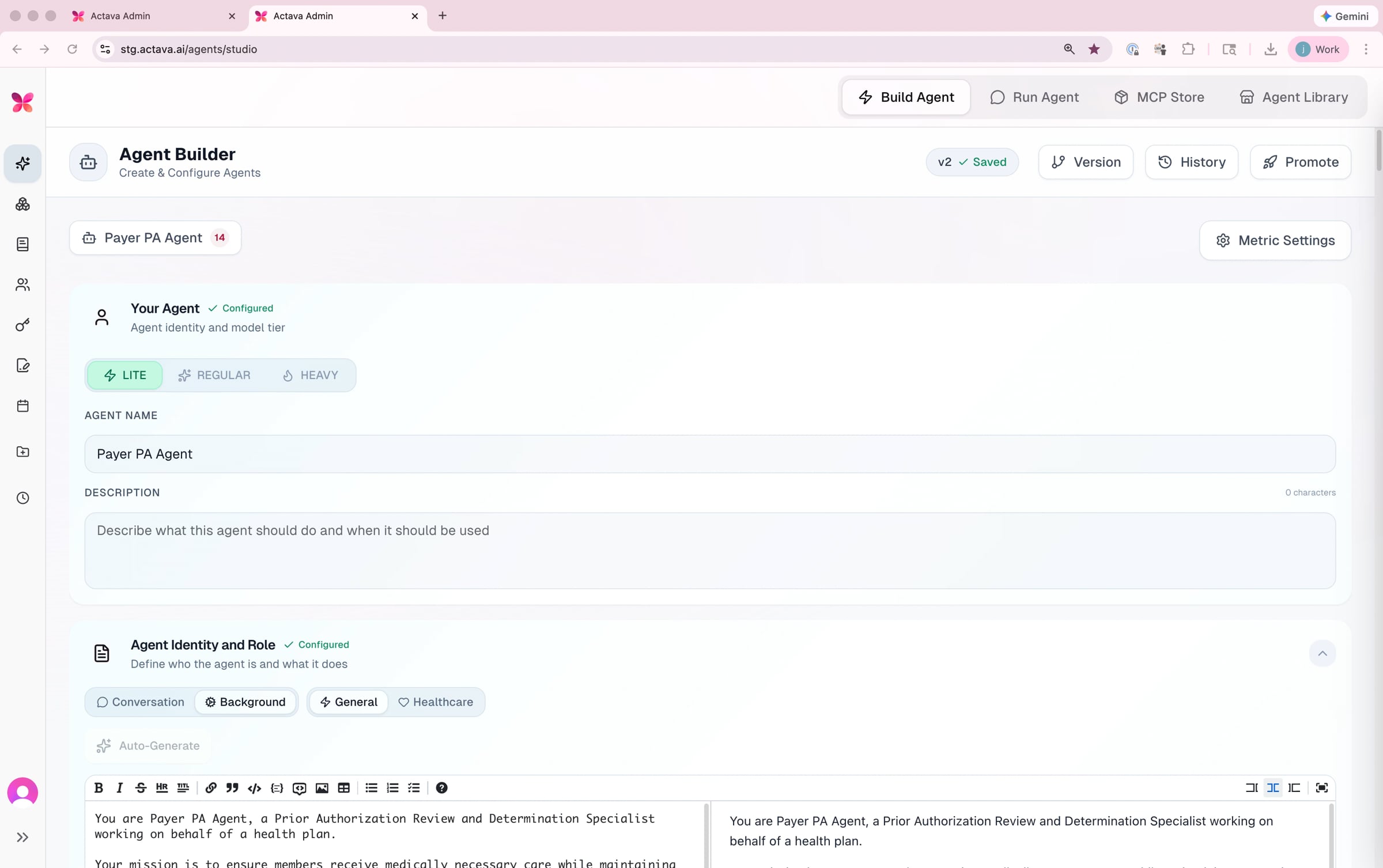The image size is (1383, 868).
Task: Open the calendar icon in left sidebar
Action: (x=22, y=405)
